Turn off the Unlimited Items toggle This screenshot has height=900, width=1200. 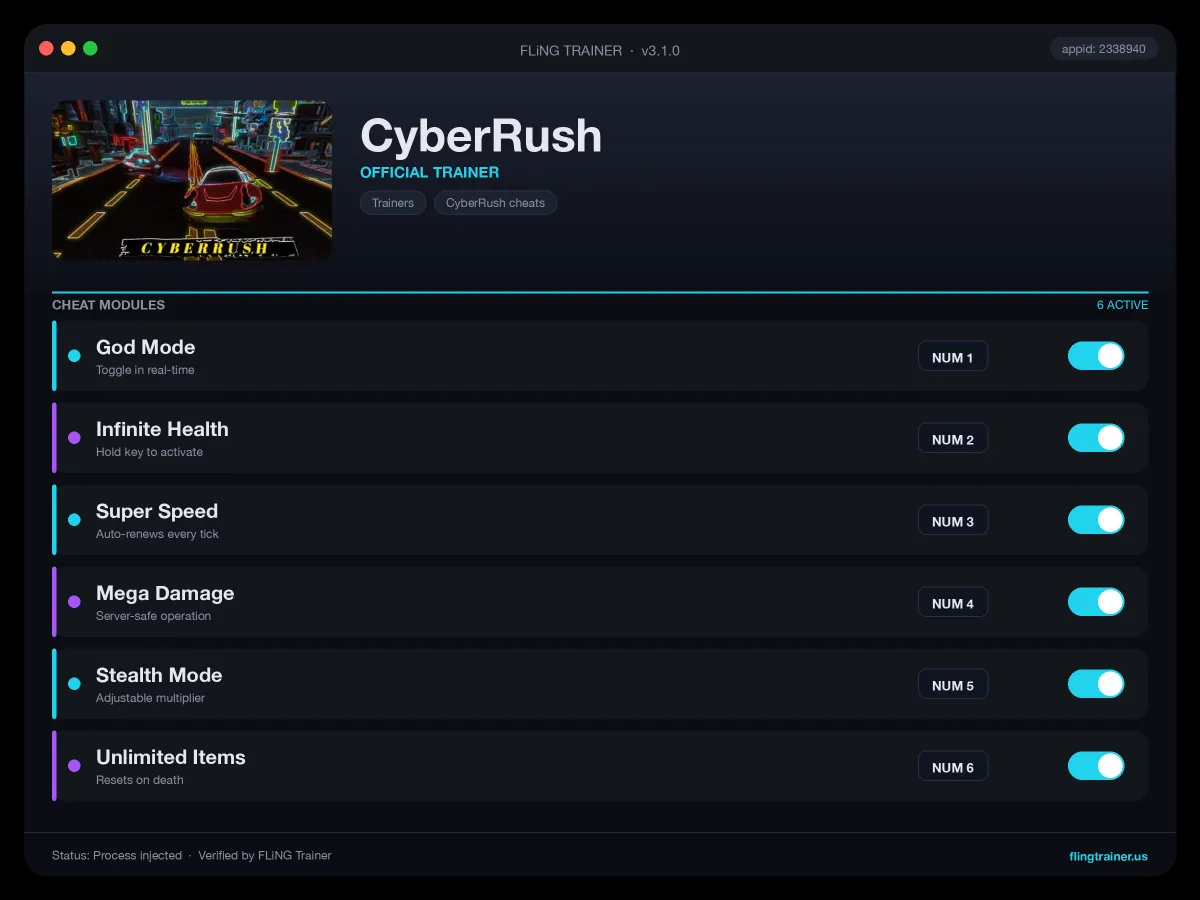[1096, 766]
